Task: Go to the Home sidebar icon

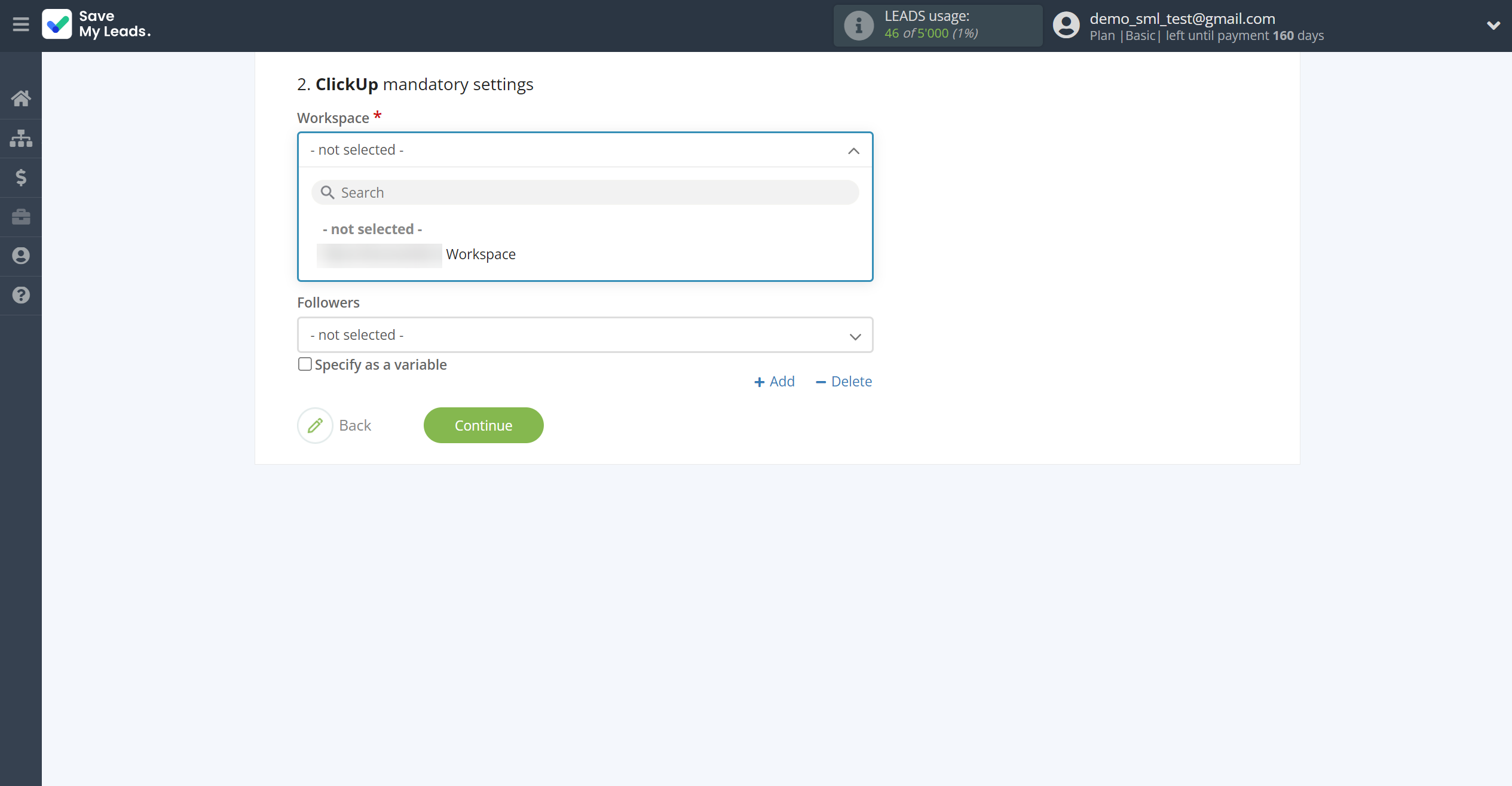Action: pos(21,98)
